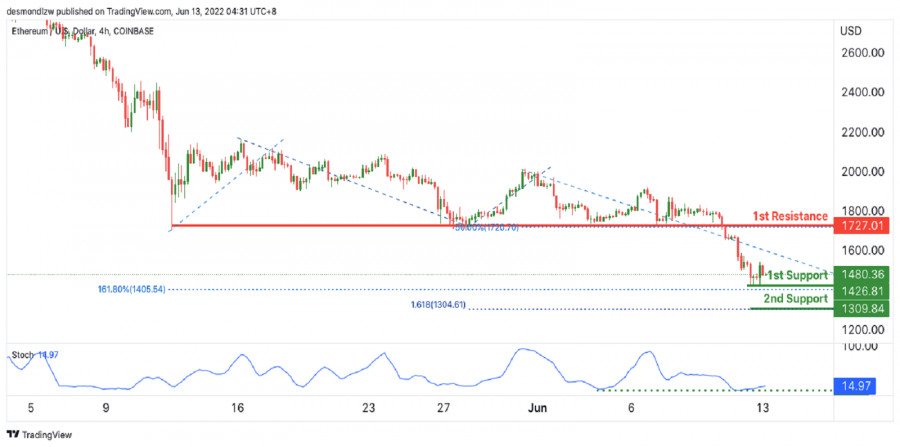
Task: Click the '6' date axis label
Action: [x=631, y=409]
